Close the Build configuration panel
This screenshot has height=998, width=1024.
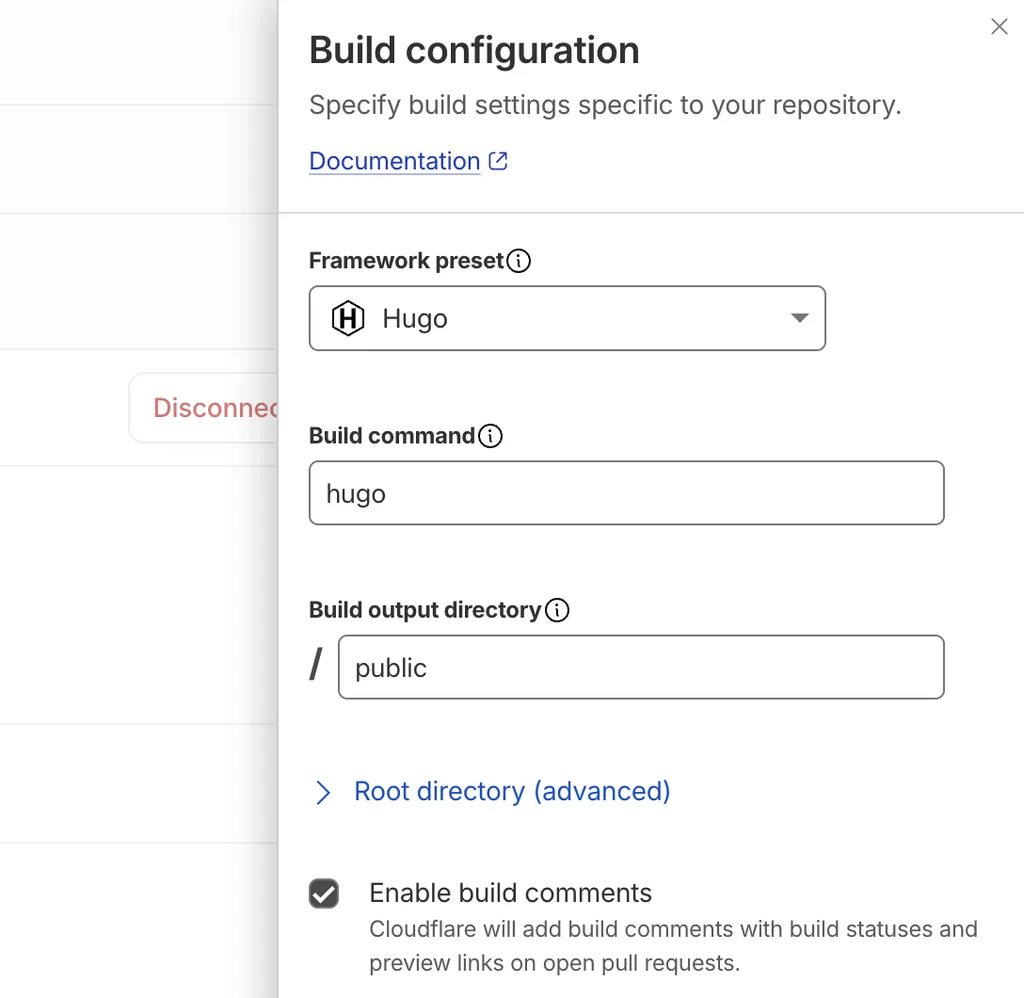tap(999, 27)
